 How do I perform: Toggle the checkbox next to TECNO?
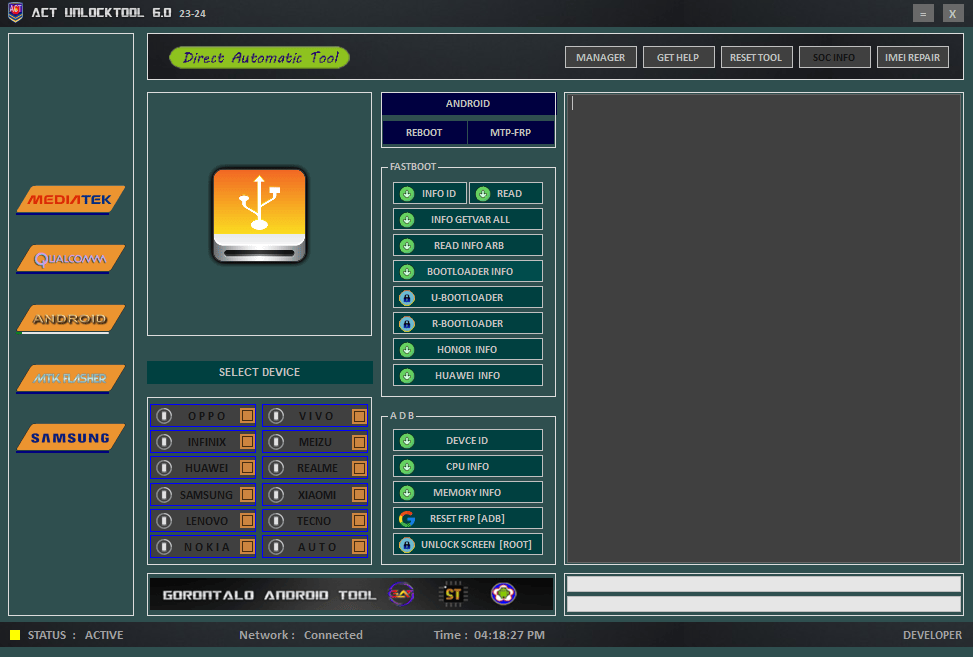(x=361, y=520)
